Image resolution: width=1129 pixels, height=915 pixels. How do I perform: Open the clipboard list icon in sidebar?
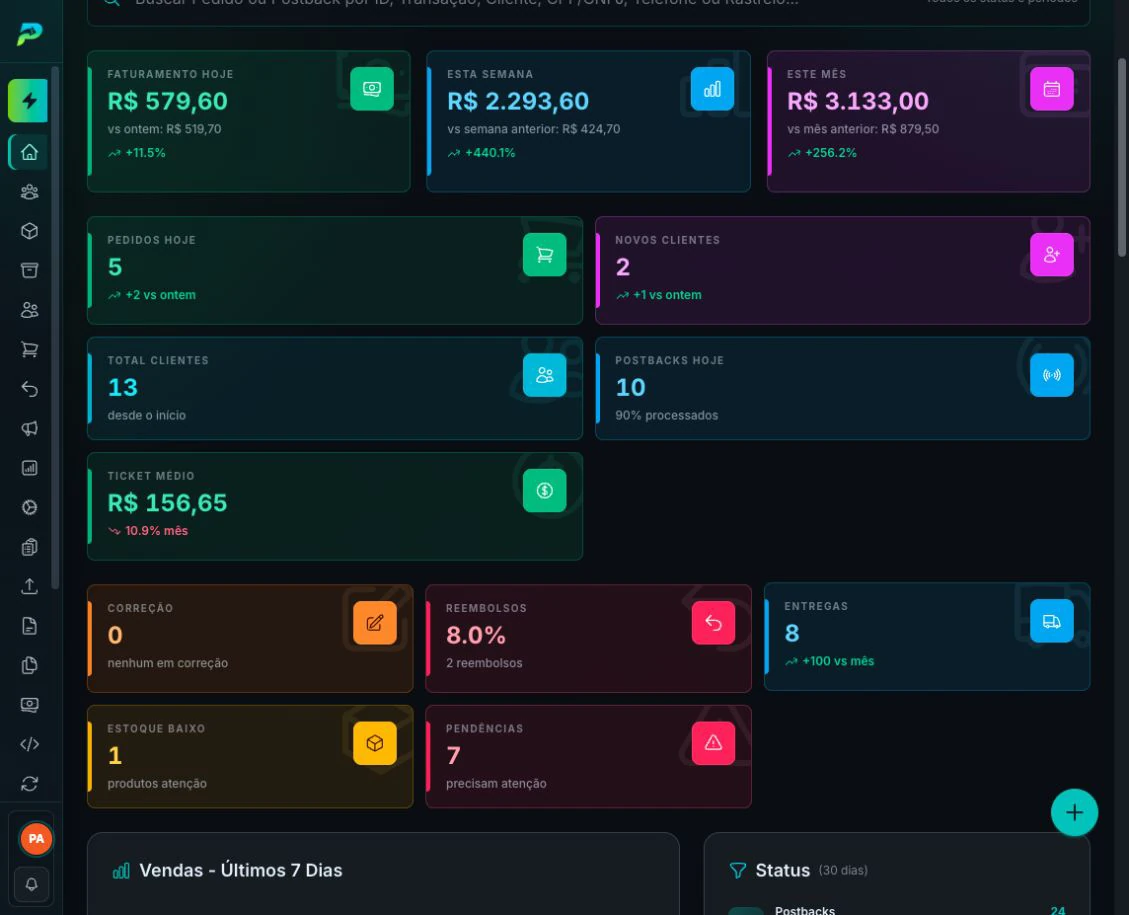point(29,547)
